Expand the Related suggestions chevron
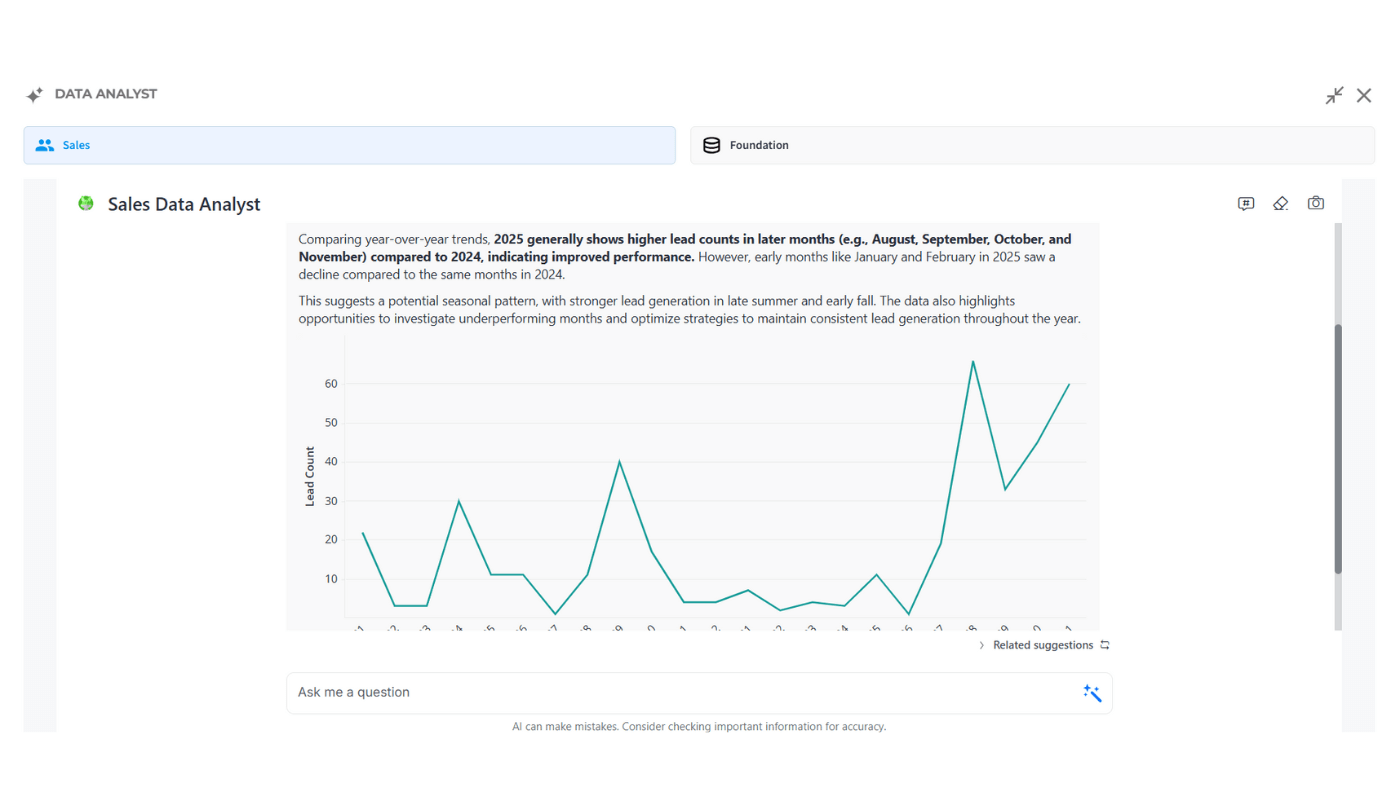 pyautogui.click(x=982, y=646)
